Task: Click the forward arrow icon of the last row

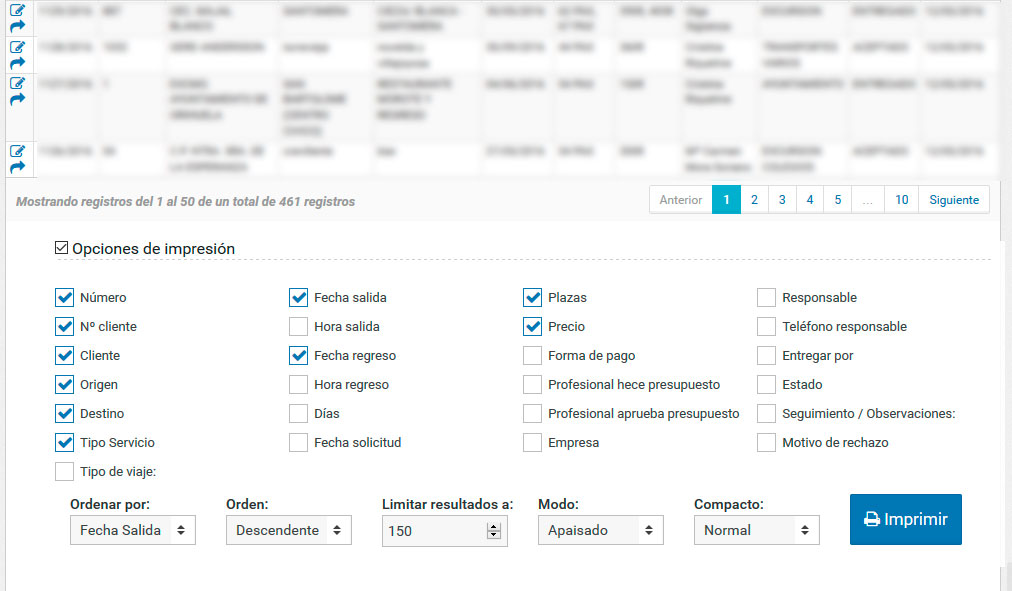Action: point(17,166)
